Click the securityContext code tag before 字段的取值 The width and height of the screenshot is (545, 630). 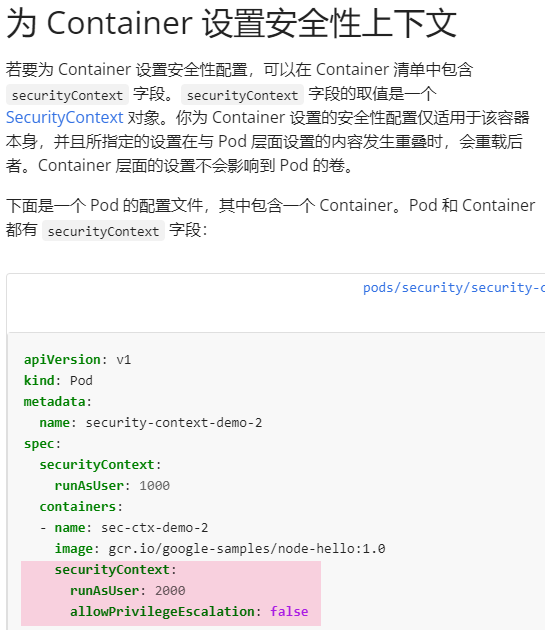[x=242, y=95]
